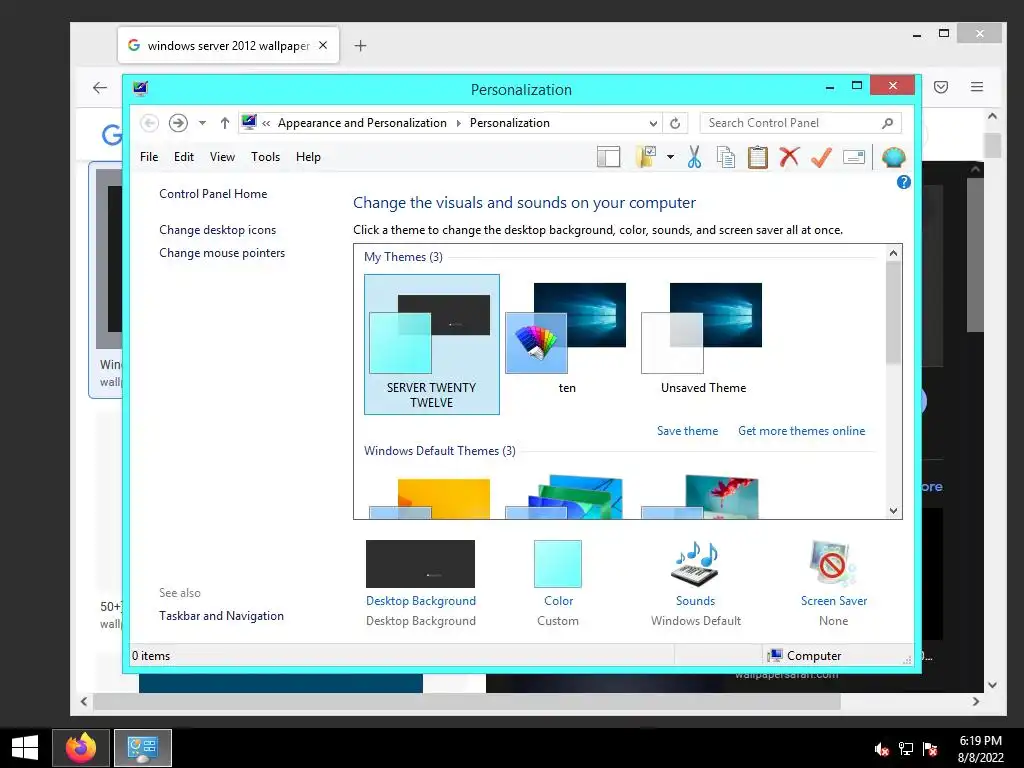Open the File menu
The image size is (1024, 768).
pyautogui.click(x=149, y=157)
